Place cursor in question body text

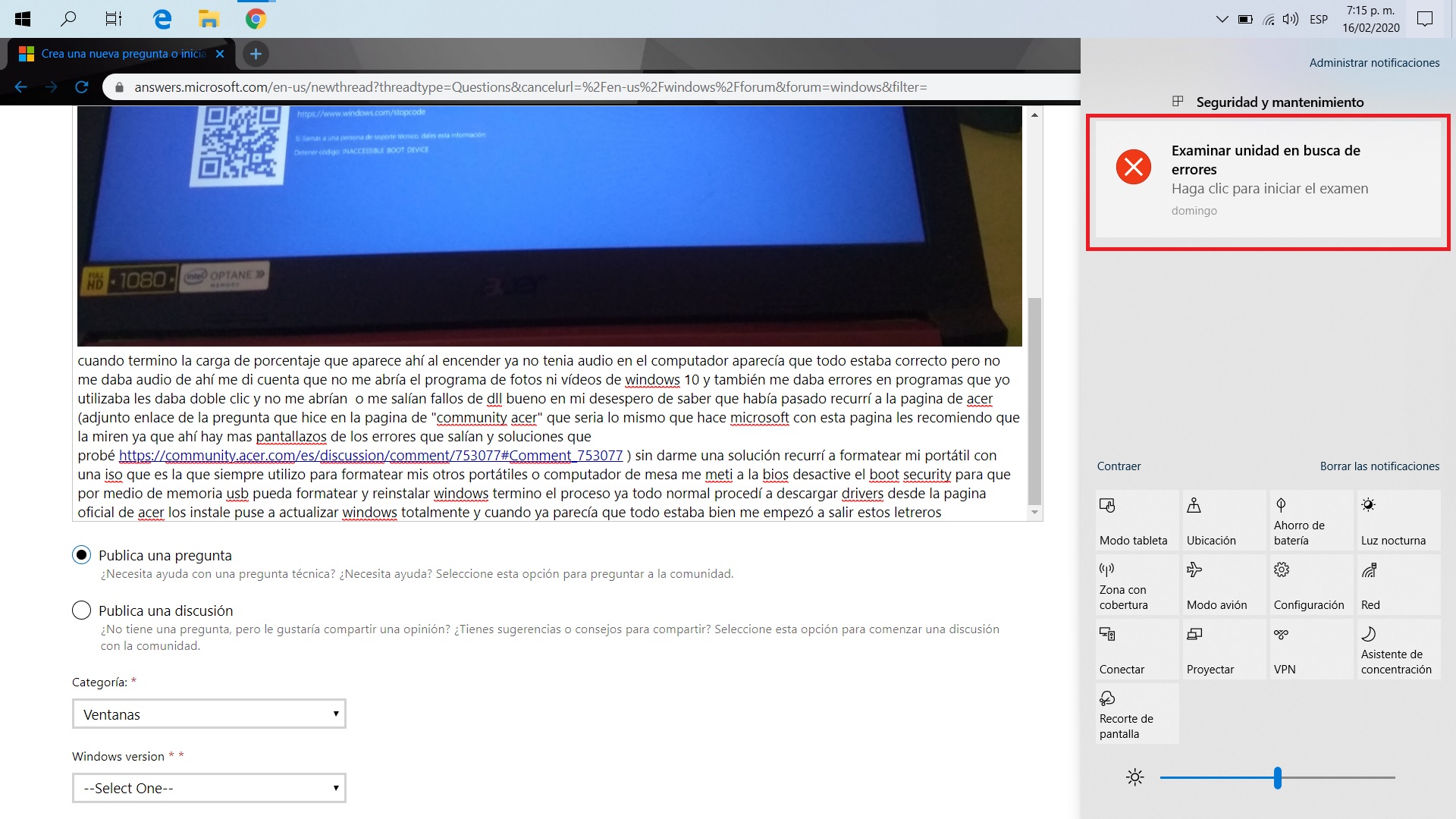(x=549, y=436)
